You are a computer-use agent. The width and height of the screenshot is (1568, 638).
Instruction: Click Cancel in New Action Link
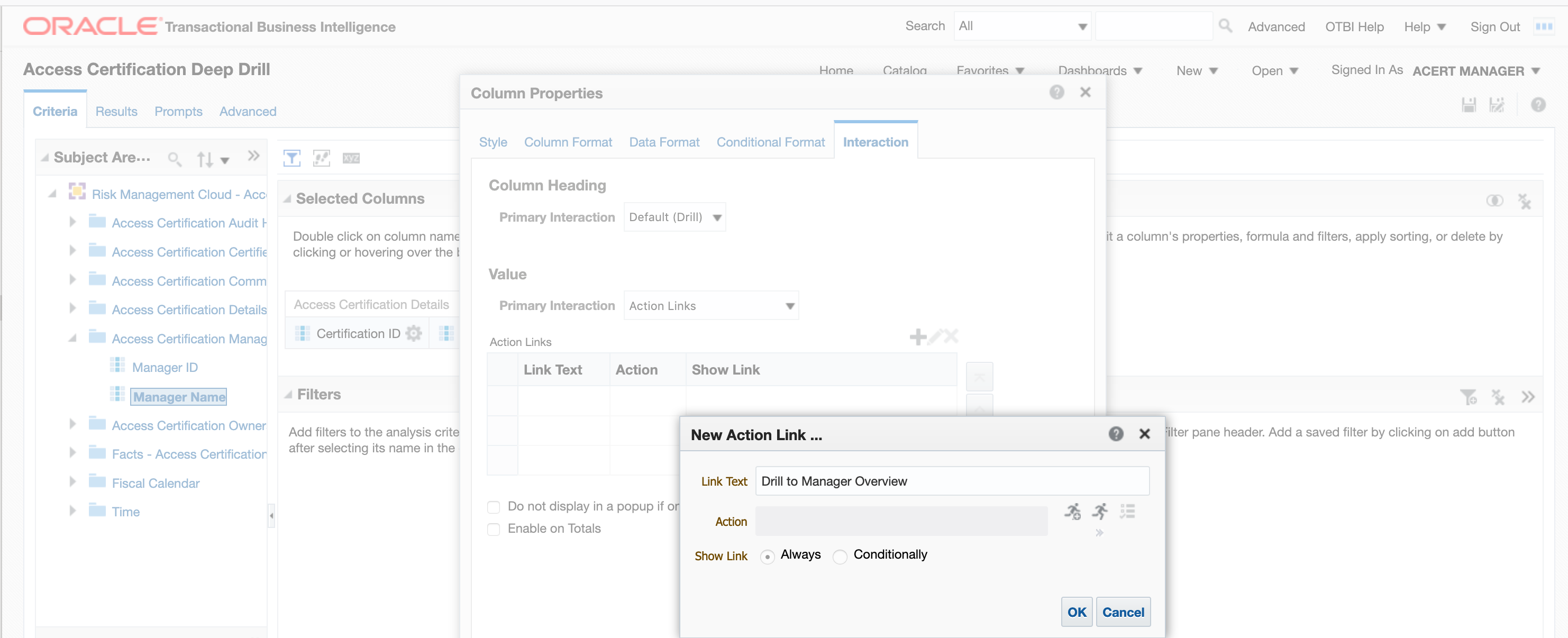[1123, 612]
